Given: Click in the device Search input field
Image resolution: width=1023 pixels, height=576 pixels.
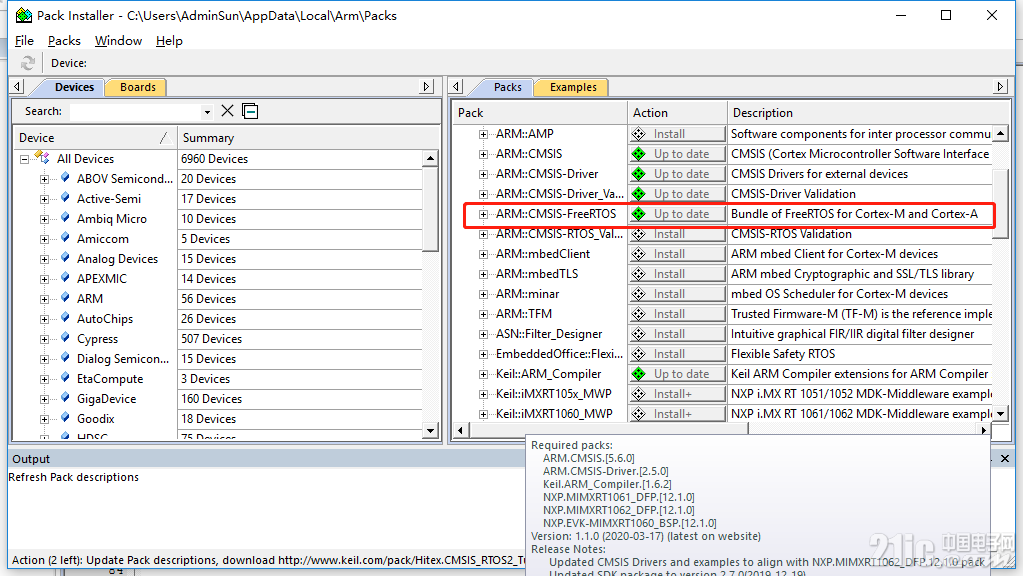Looking at the screenshot, I should [x=136, y=112].
